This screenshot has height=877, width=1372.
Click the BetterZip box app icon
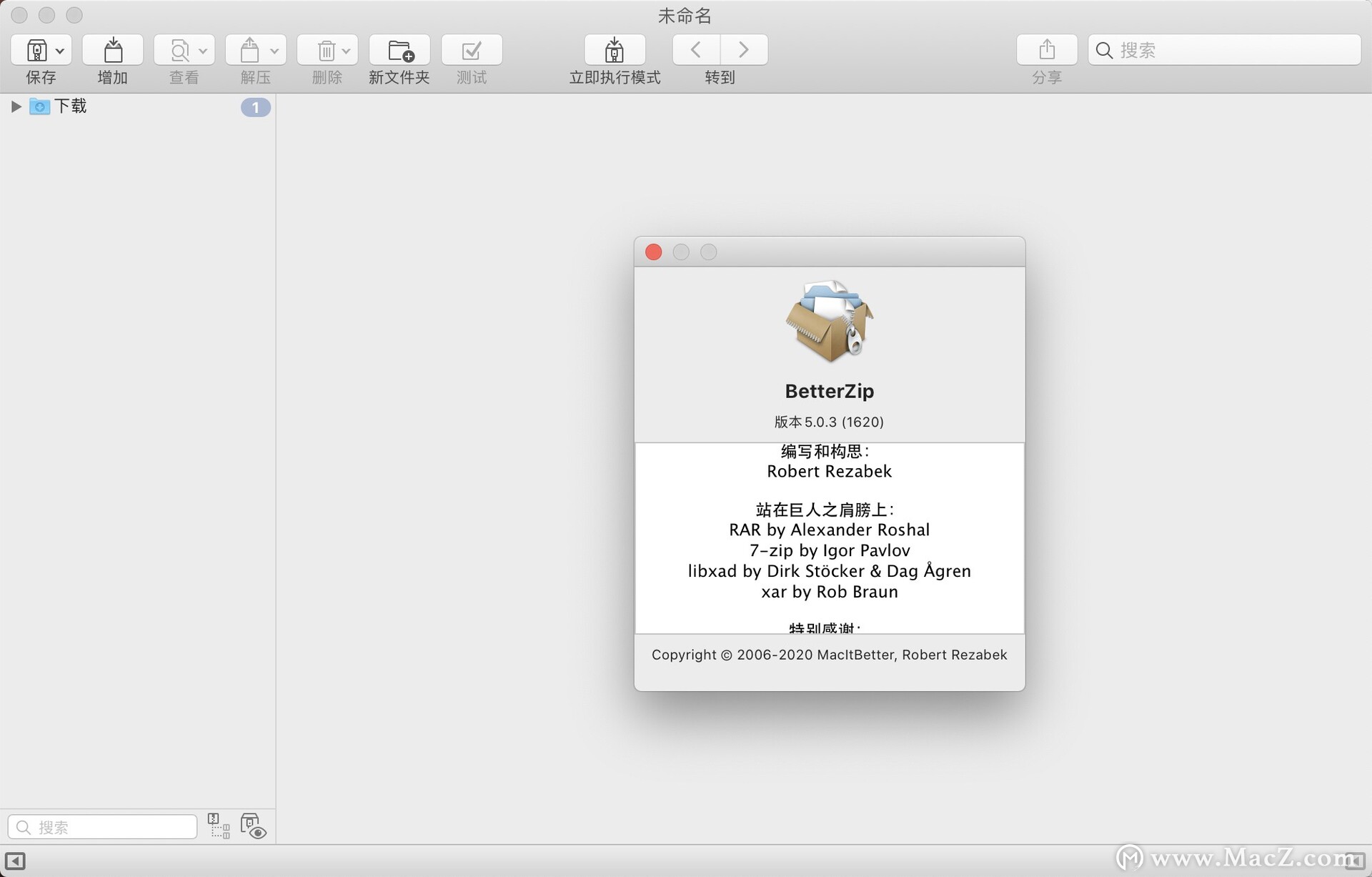point(830,321)
